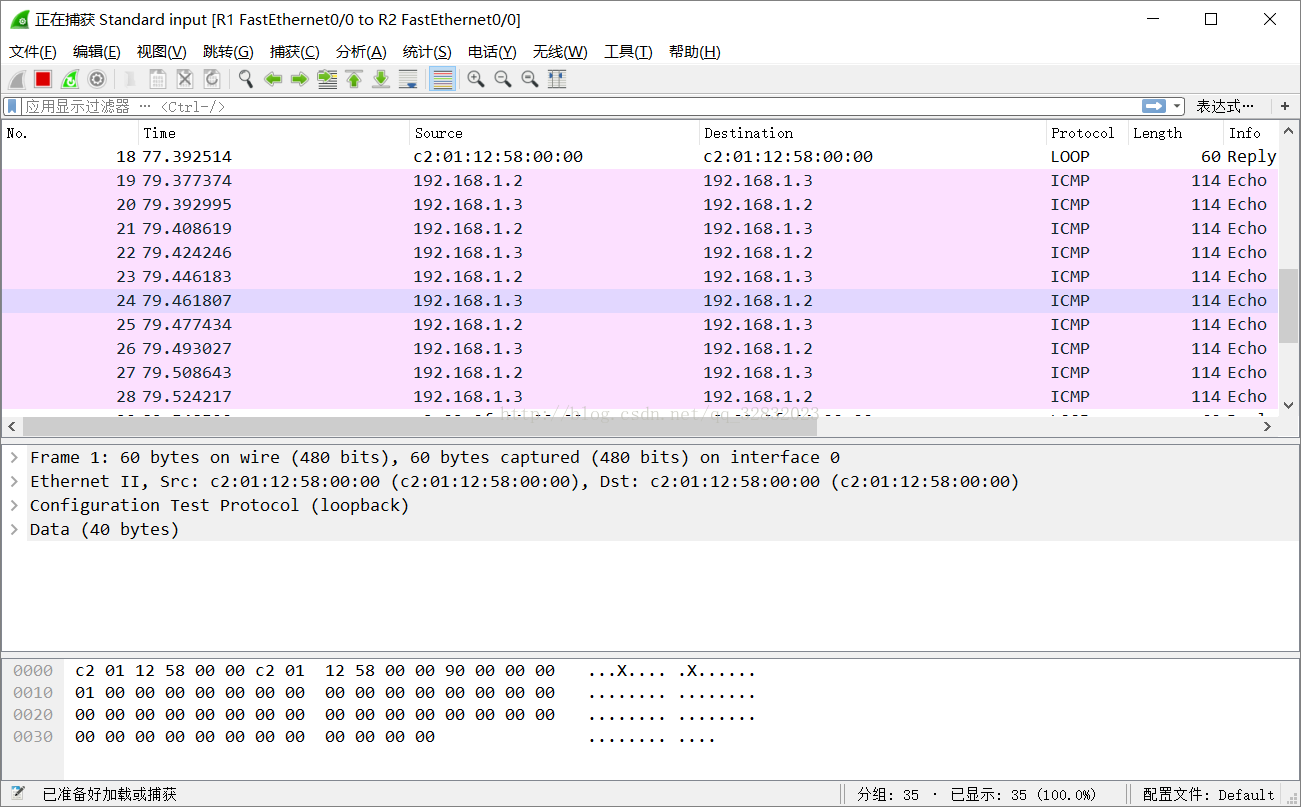Zoom out main window text
The image size is (1301, 807).
[x=503, y=79]
